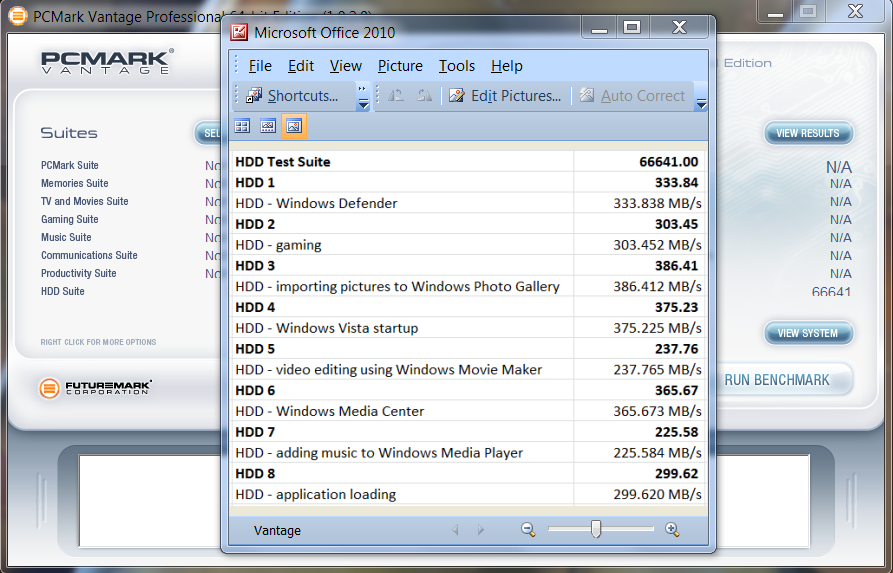The image size is (893, 573).
Task: Select the Single Picture View icon
Action: [294, 126]
